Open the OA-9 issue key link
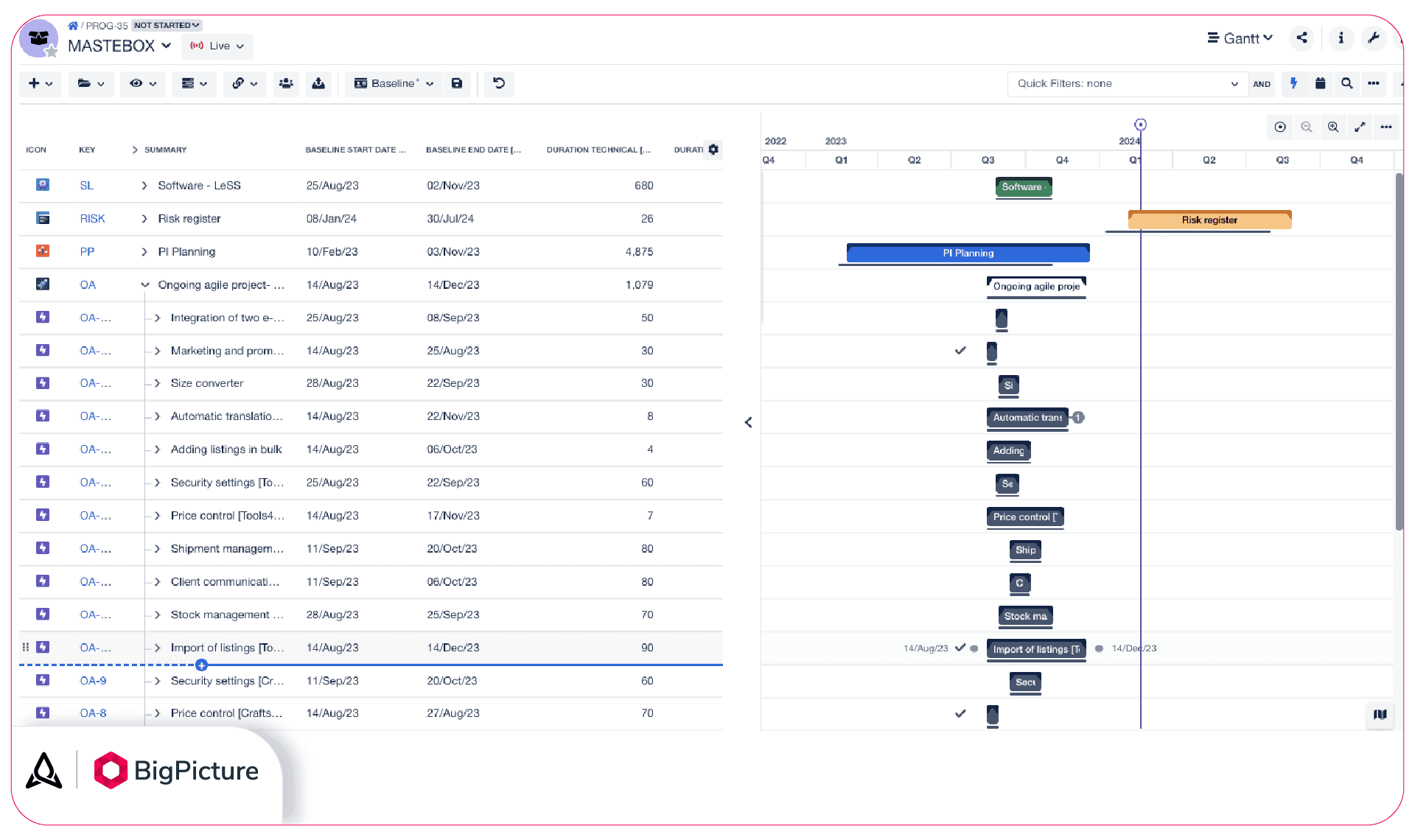The height and width of the screenshot is (840, 1415). [x=93, y=681]
